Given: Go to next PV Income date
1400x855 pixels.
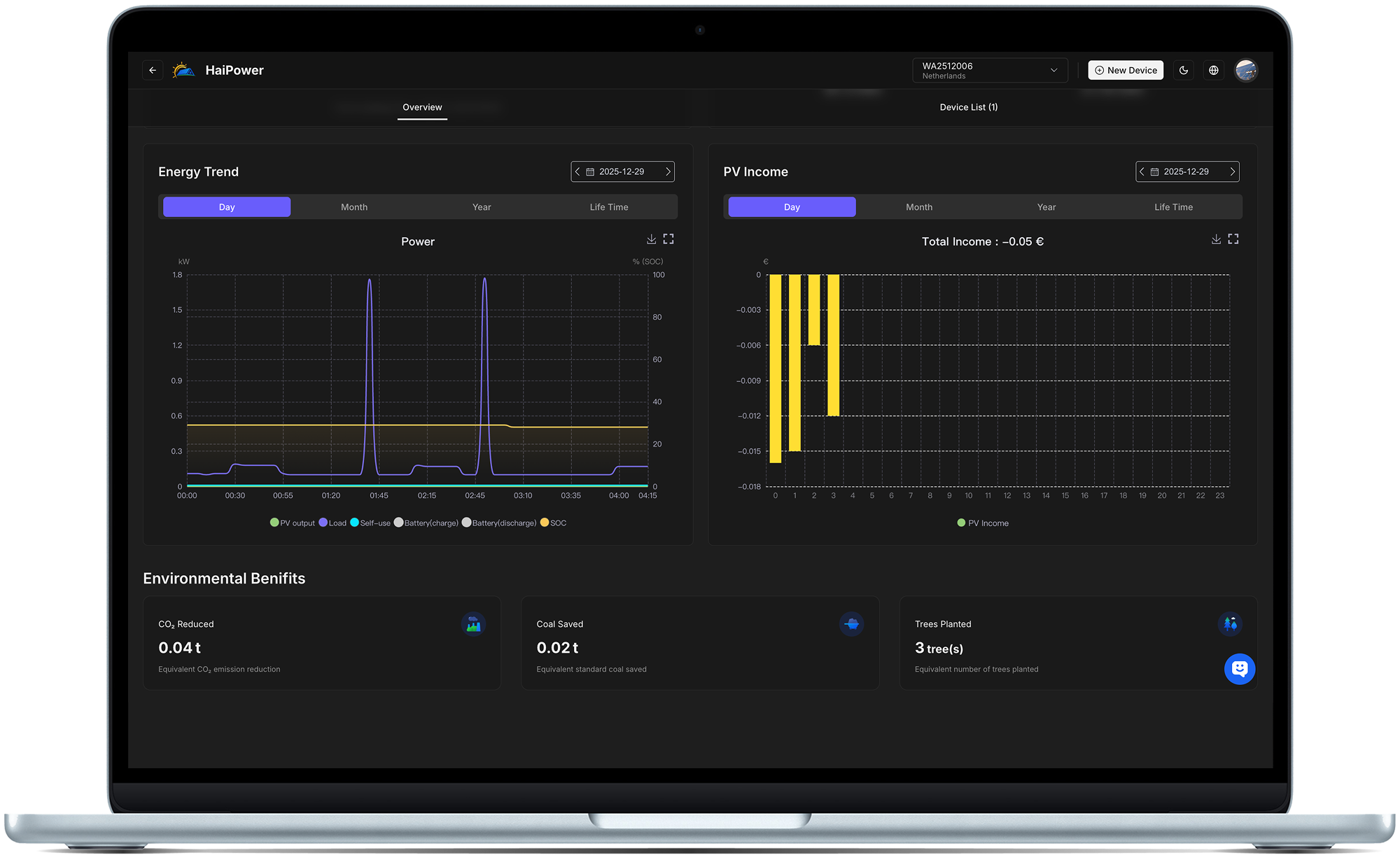Looking at the screenshot, I should click(x=1232, y=171).
